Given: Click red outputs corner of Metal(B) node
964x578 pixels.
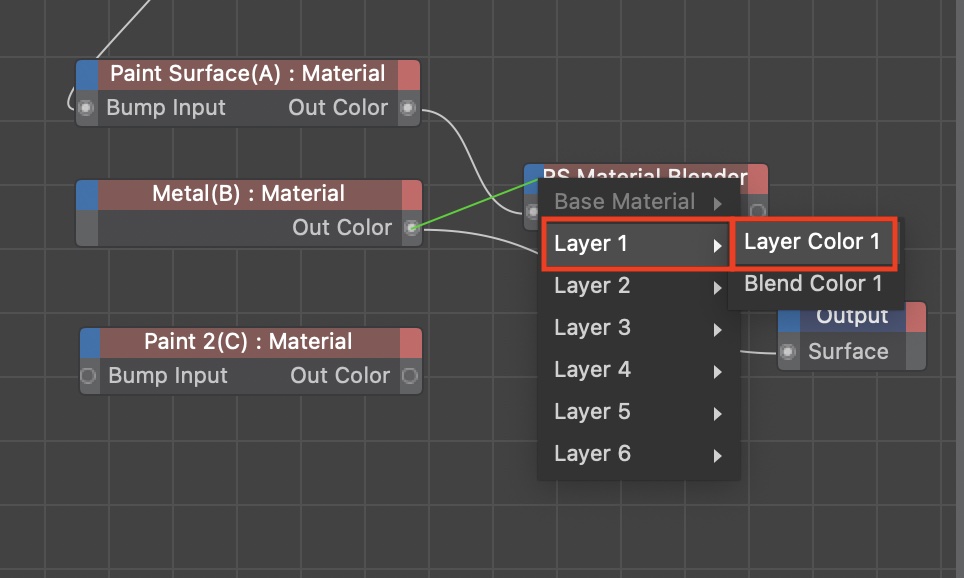Looking at the screenshot, I should click(x=411, y=195).
